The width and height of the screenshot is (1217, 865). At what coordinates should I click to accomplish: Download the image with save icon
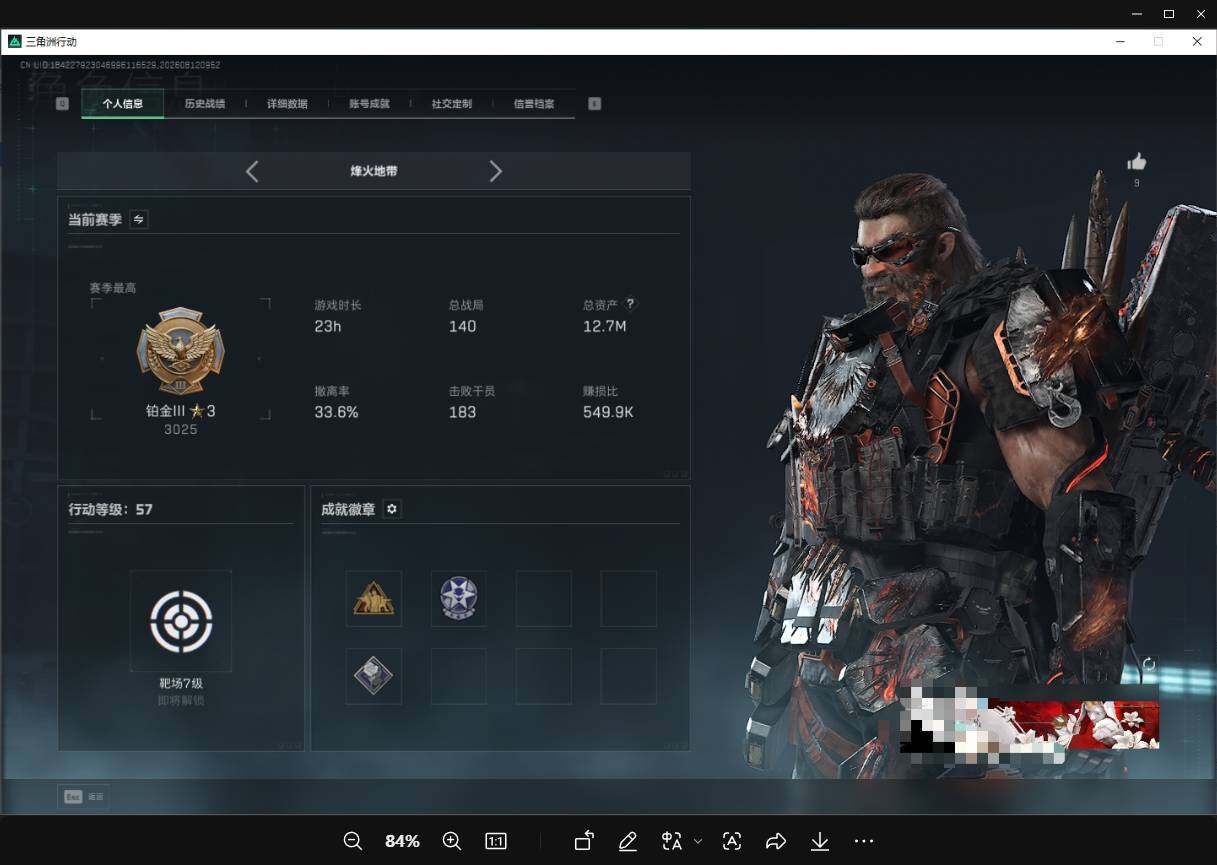coord(820,841)
